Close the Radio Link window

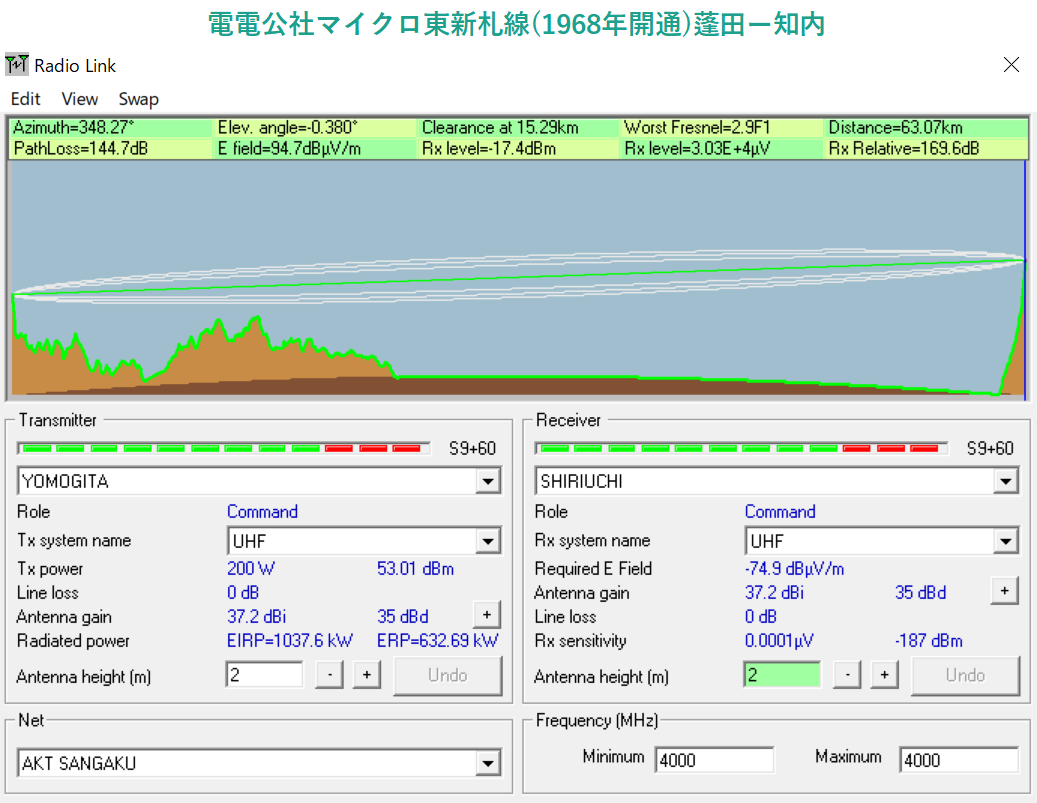click(x=1011, y=64)
